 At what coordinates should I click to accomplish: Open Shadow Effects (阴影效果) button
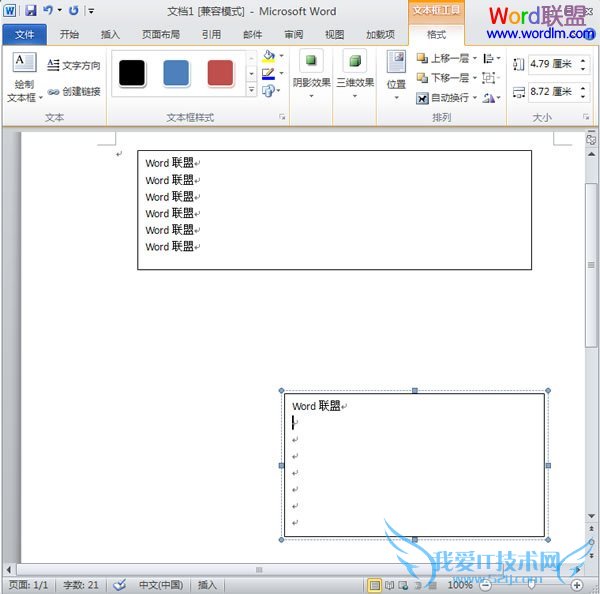(312, 70)
